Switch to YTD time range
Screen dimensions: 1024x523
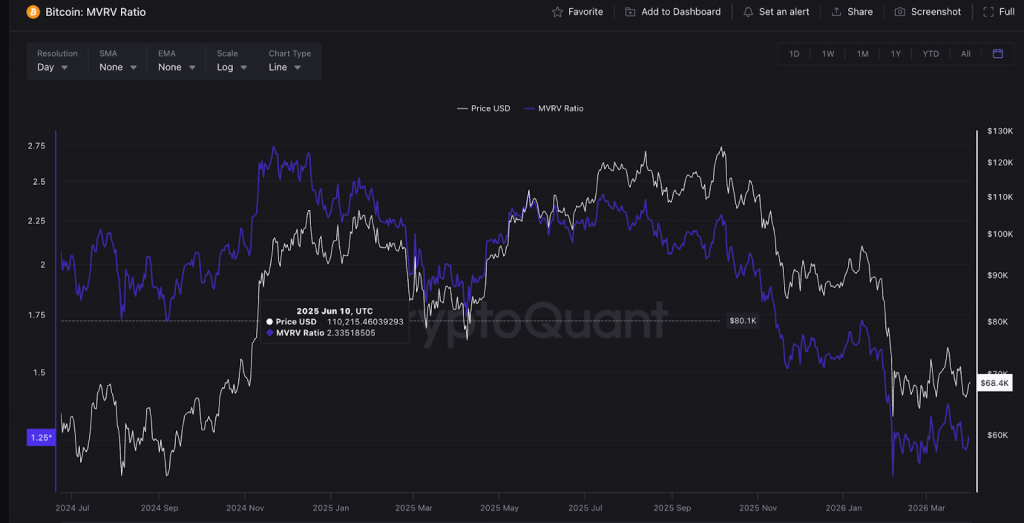(x=930, y=54)
